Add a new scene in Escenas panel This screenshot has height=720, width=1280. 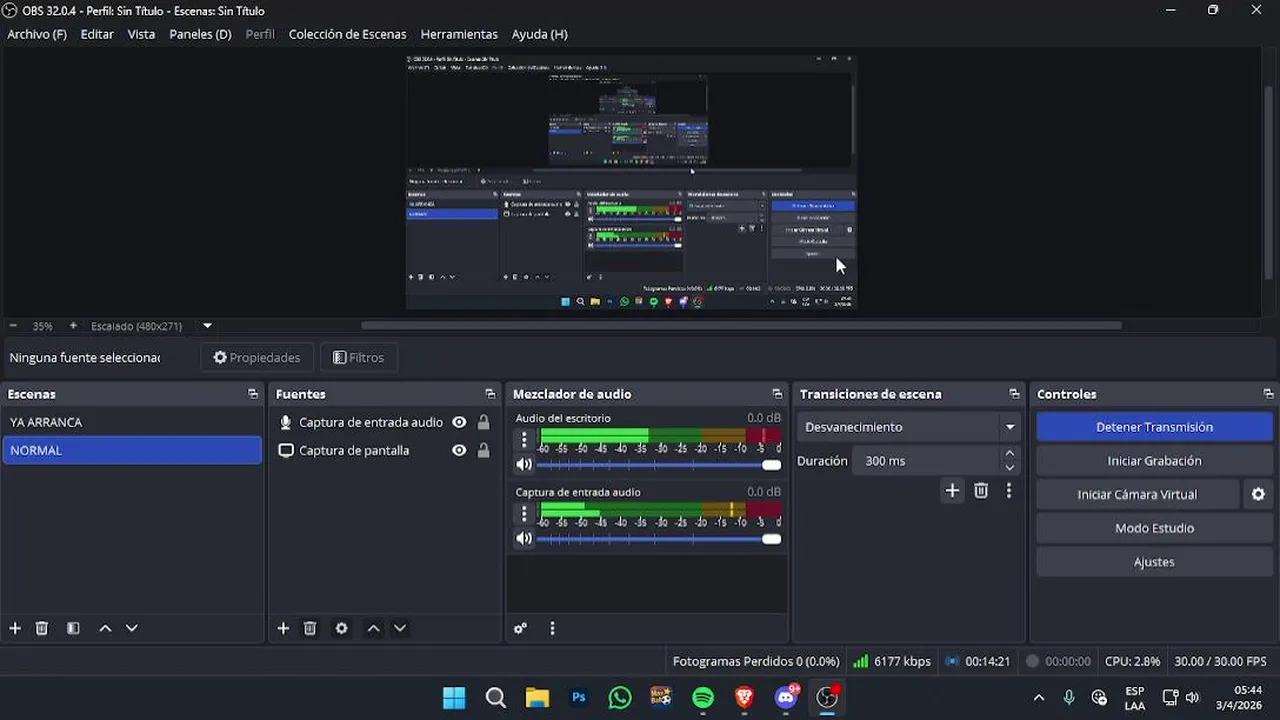pyautogui.click(x=15, y=628)
